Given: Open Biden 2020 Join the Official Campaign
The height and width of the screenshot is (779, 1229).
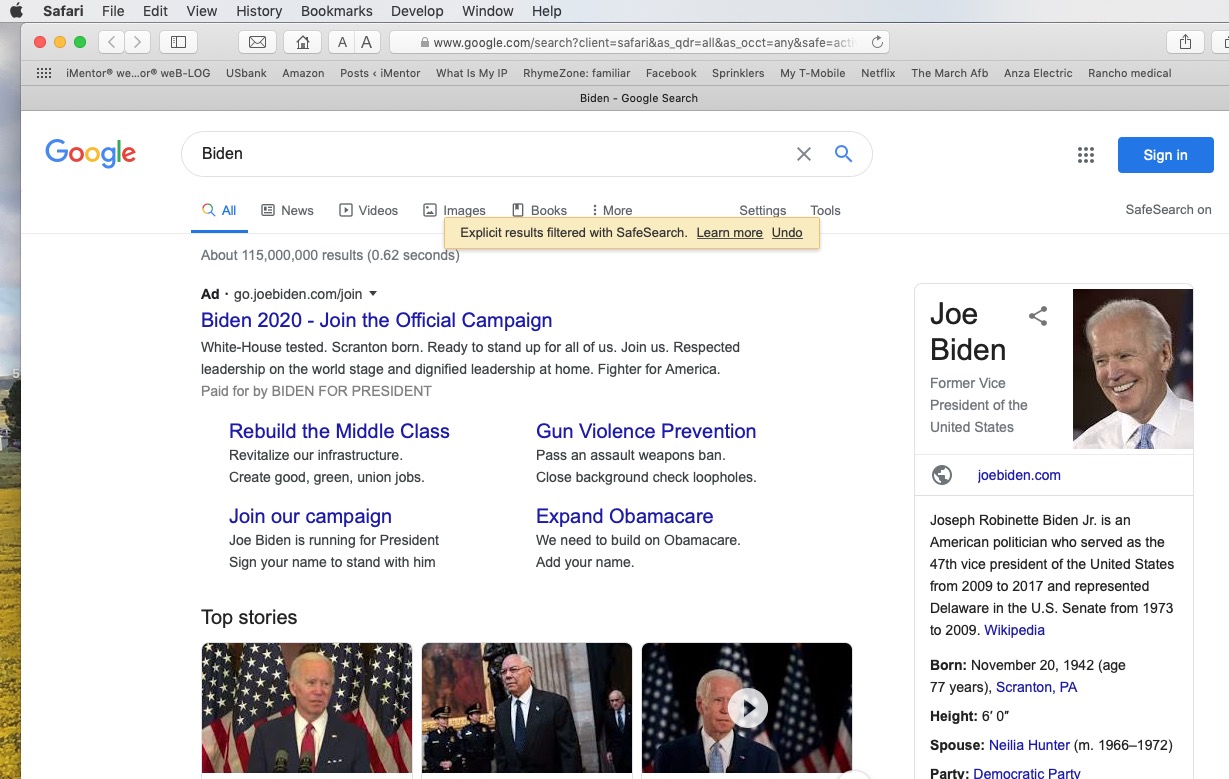Looking at the screenshot, I should (376, 320).
